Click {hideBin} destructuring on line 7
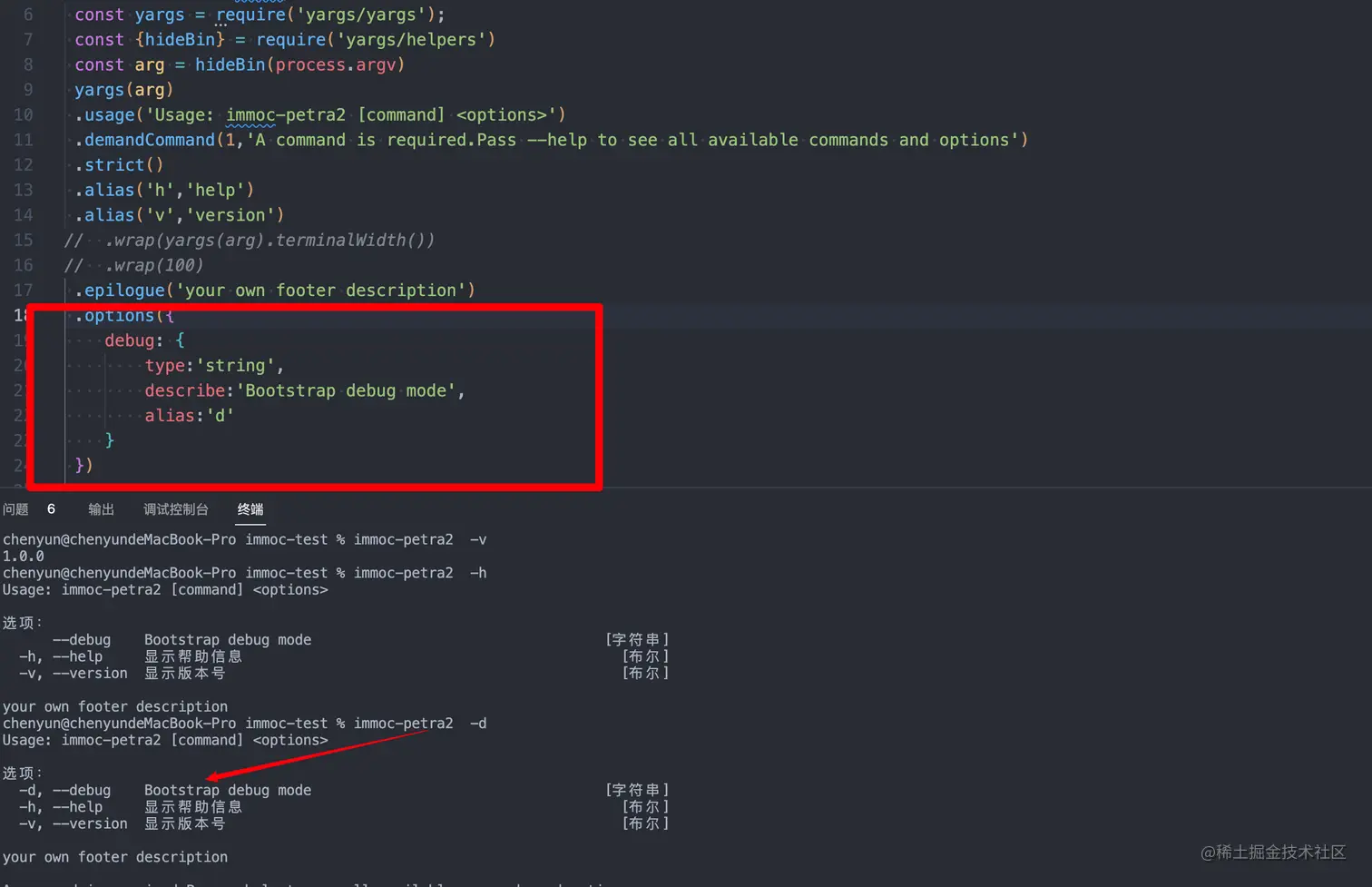Image resolution: width=1372 pixels, height=887 pixels. [x=180, y=40]
